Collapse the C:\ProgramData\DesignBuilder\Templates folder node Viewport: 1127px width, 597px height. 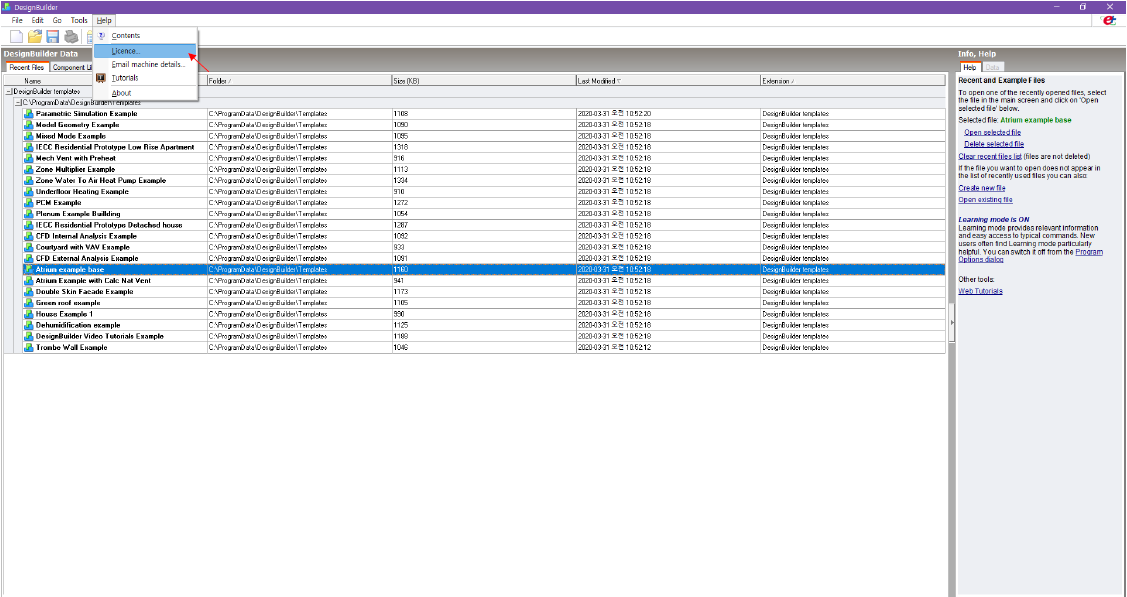(x=19, y=103)
